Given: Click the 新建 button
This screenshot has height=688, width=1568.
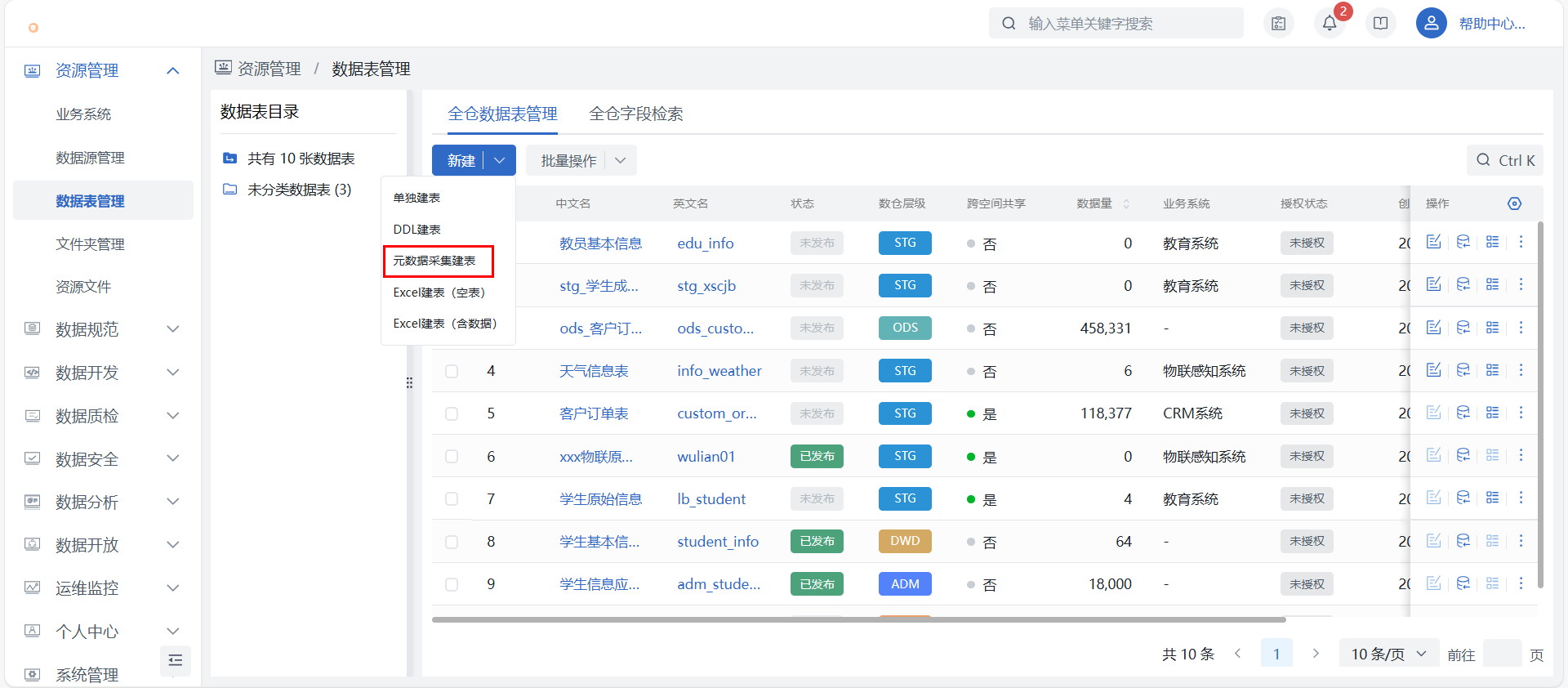Looking at the screenshot, I should 461,160.
